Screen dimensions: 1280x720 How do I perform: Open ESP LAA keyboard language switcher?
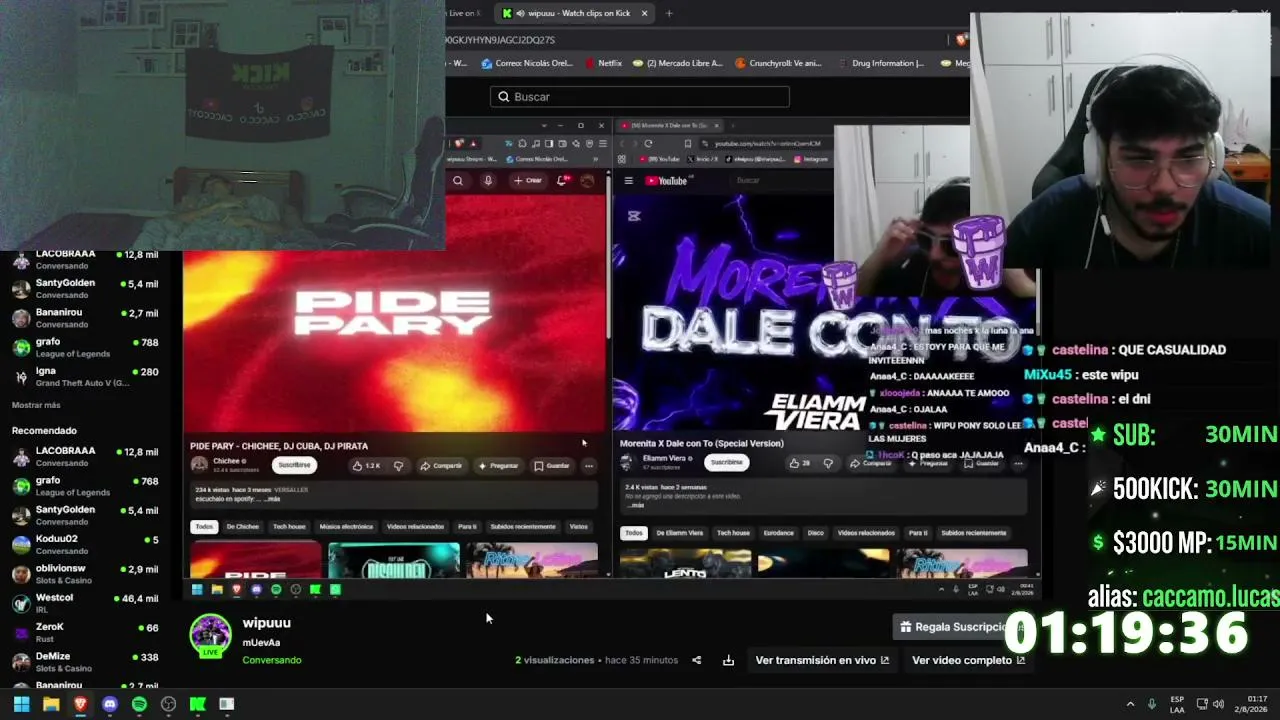1177,704
